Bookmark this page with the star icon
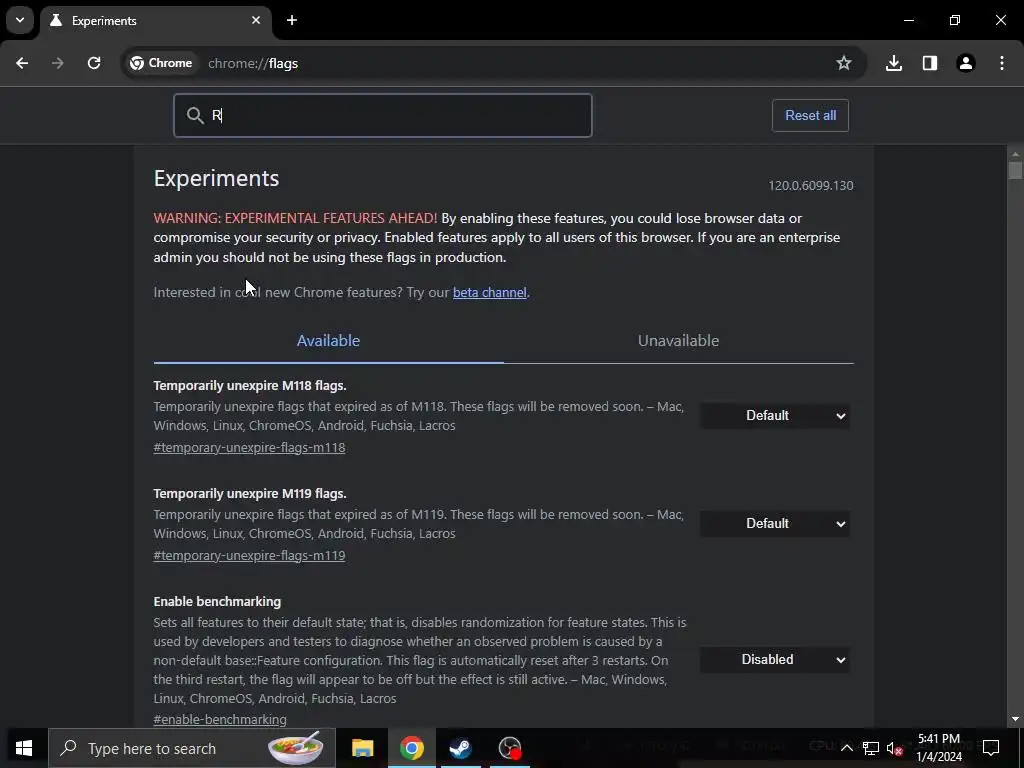1024x768 pixels. [844, 63]
